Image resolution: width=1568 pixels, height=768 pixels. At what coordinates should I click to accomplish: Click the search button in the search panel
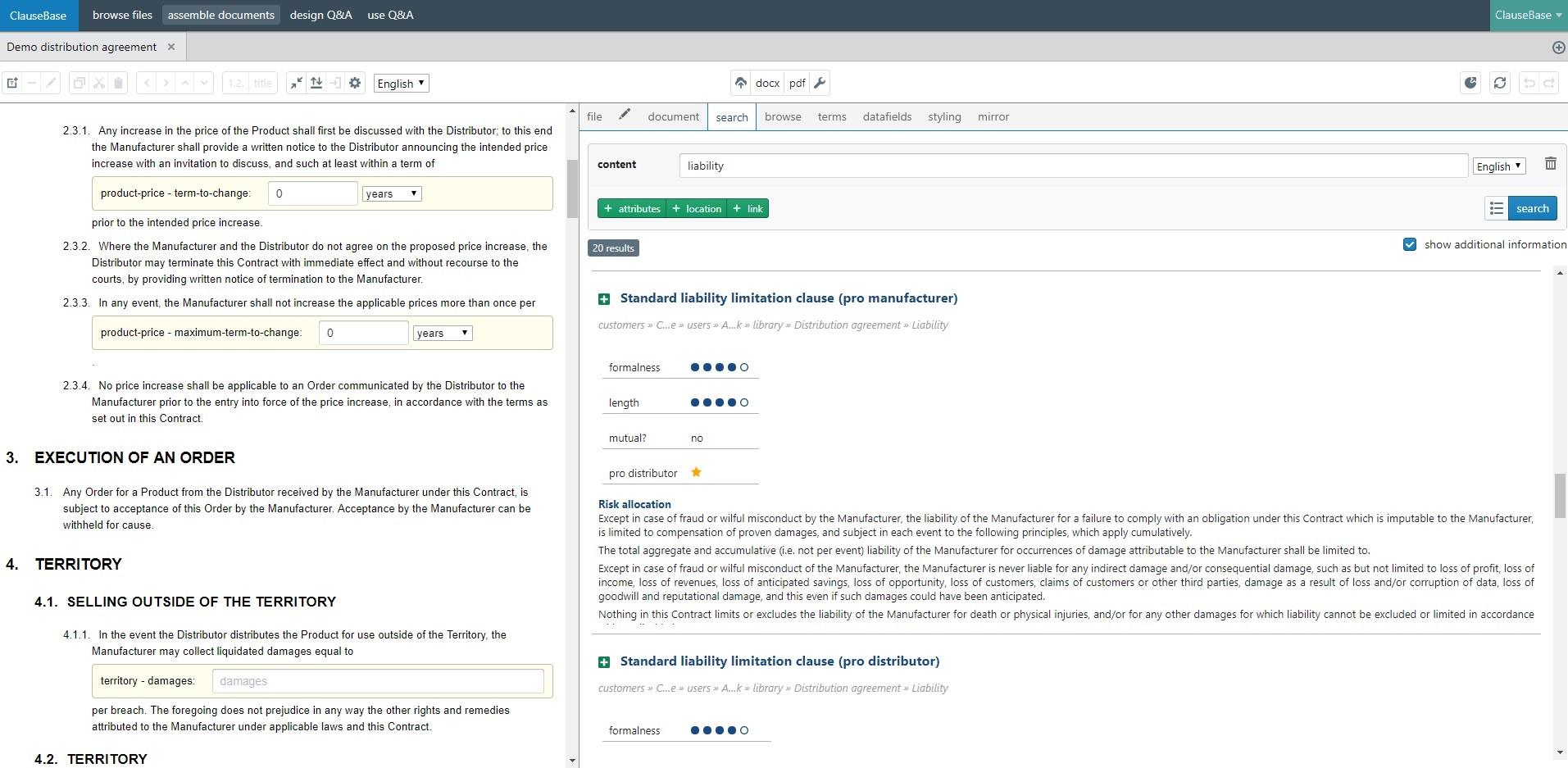coord(1530,208)
